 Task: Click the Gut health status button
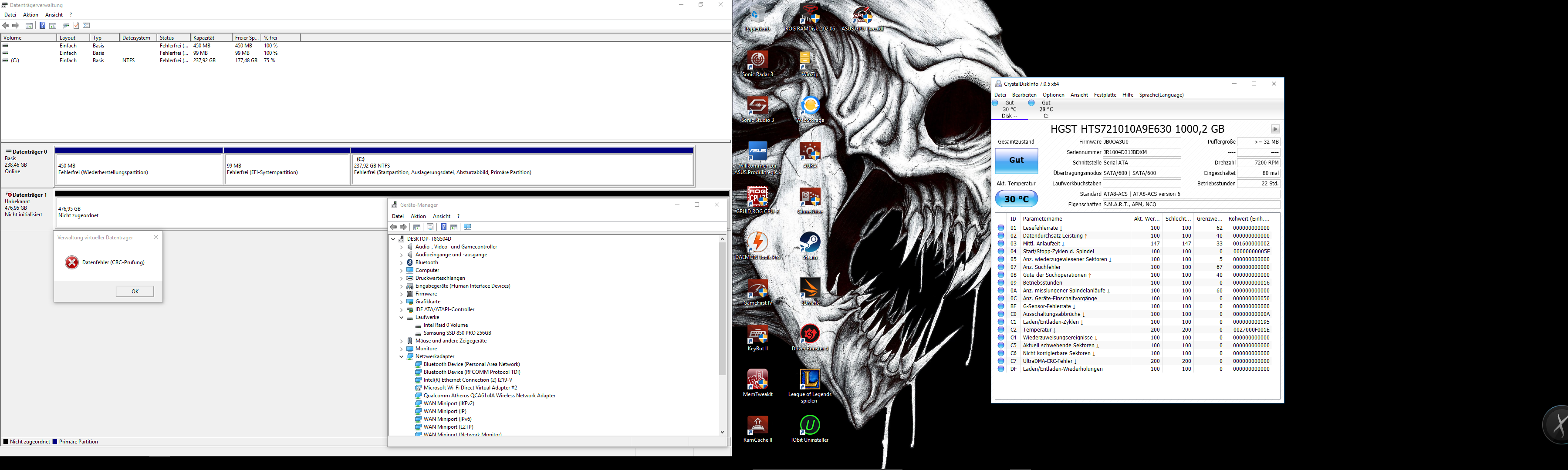coord(1016,161)
